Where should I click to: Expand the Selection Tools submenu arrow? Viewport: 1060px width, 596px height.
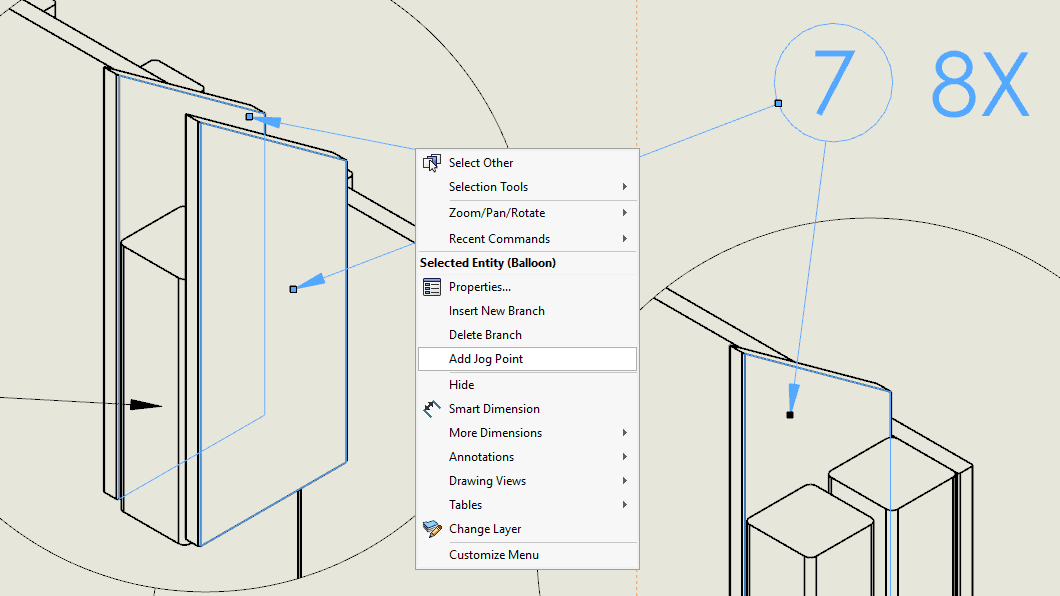pos(625,187)
